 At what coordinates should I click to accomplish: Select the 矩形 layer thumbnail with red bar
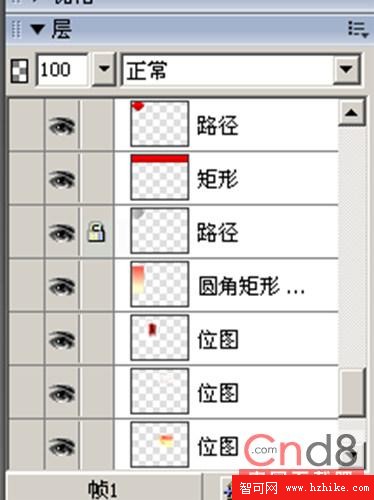(x=160, y=177)
